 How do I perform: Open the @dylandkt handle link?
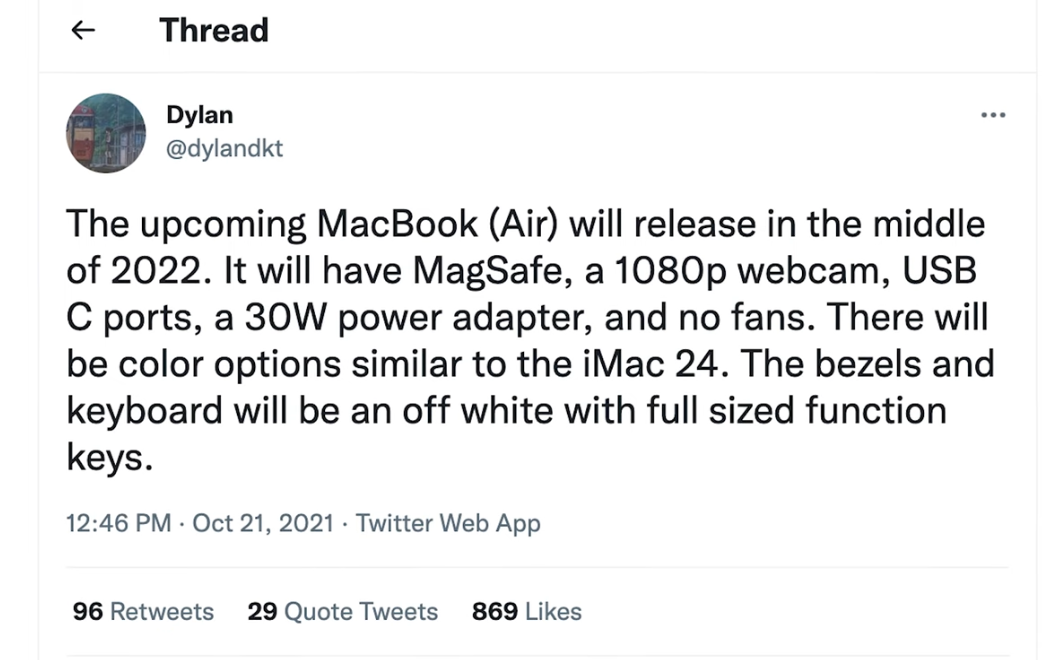224,148
